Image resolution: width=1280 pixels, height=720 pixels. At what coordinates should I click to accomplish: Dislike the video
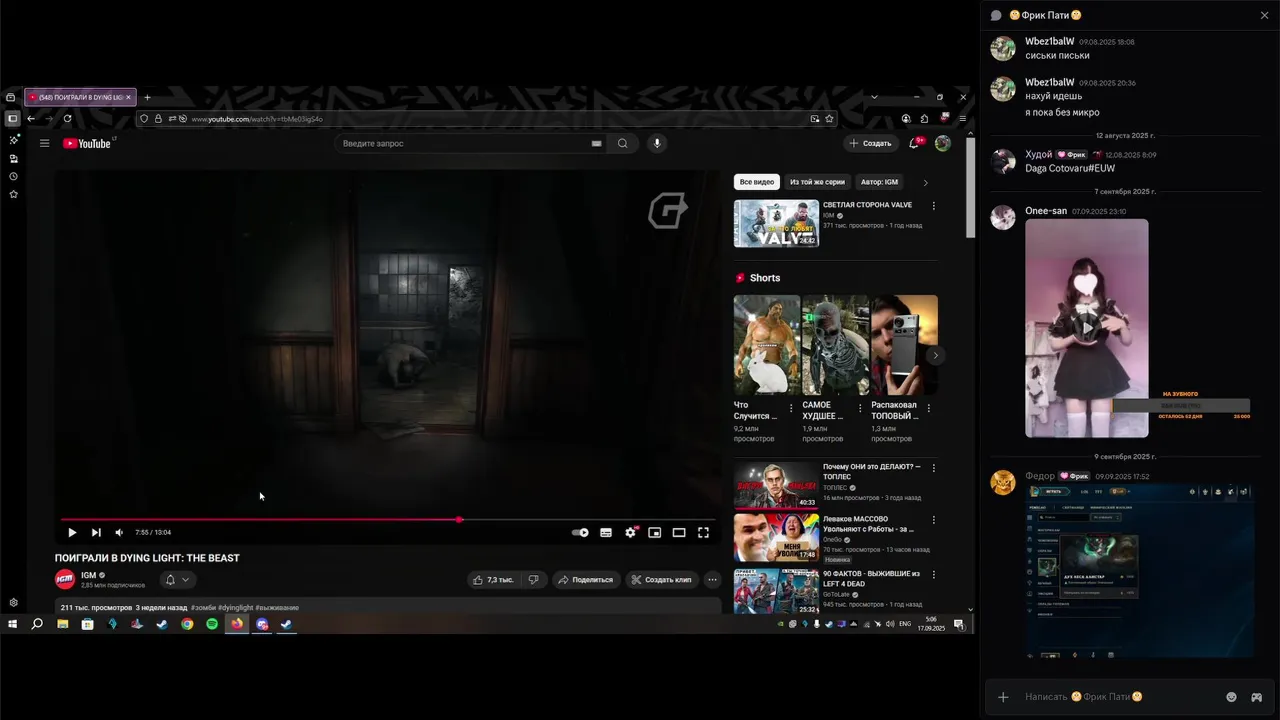pyautogui.click(x=534, y=580)
